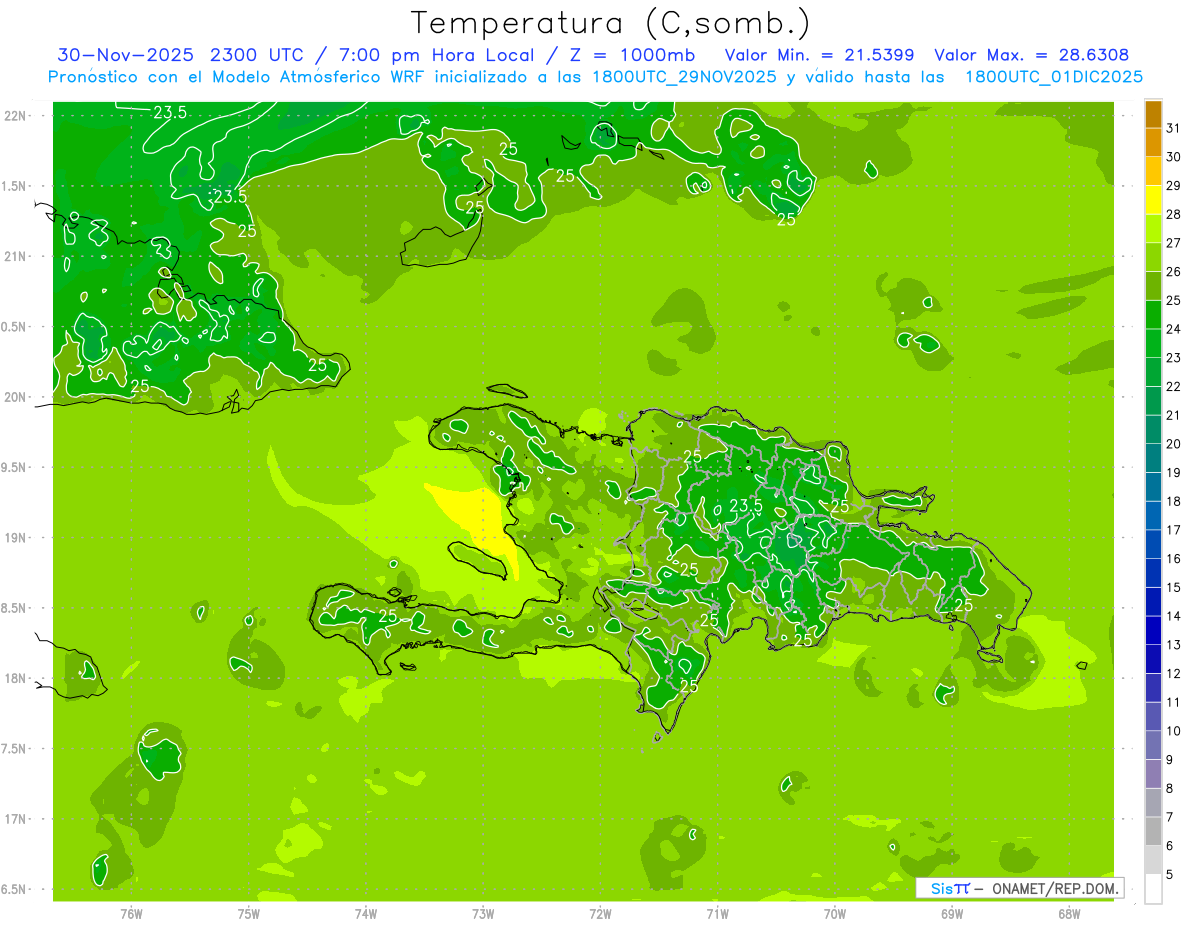Select the '30-Nov-2025 2300 UTC' date text
The width and height of the screenshot is (1200, 927).
pyautogui.click(x=182, y=55)
